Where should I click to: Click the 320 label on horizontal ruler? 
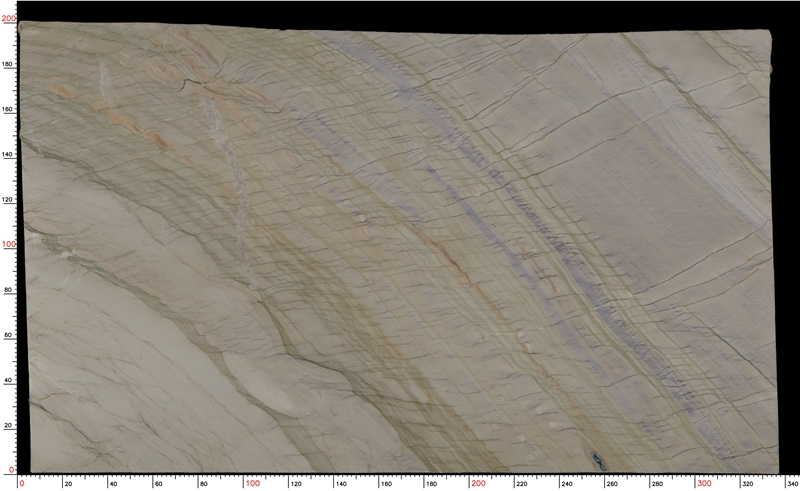coord(747,483)
